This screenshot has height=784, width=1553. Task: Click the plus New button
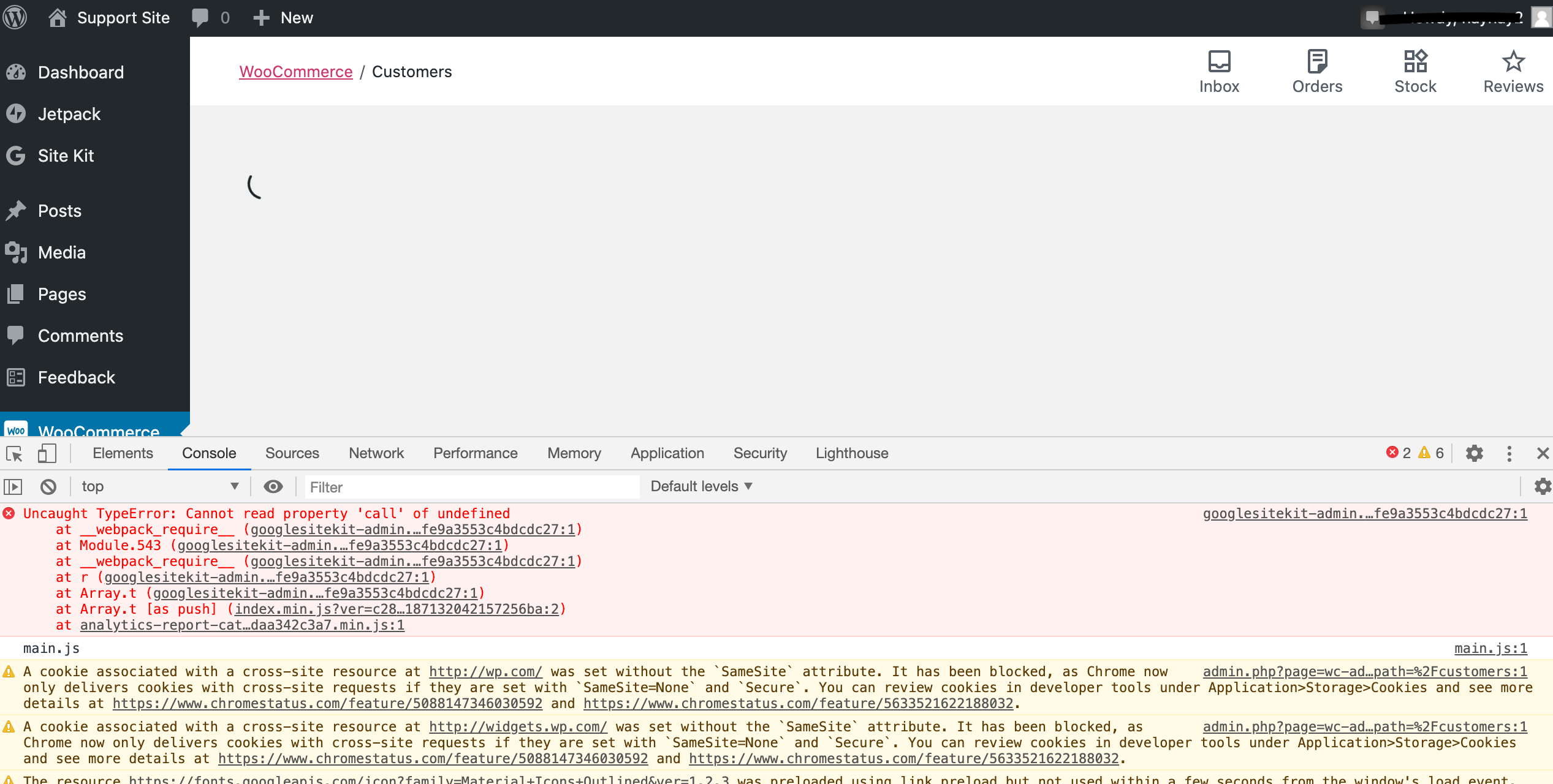click(x=283, y=18)
